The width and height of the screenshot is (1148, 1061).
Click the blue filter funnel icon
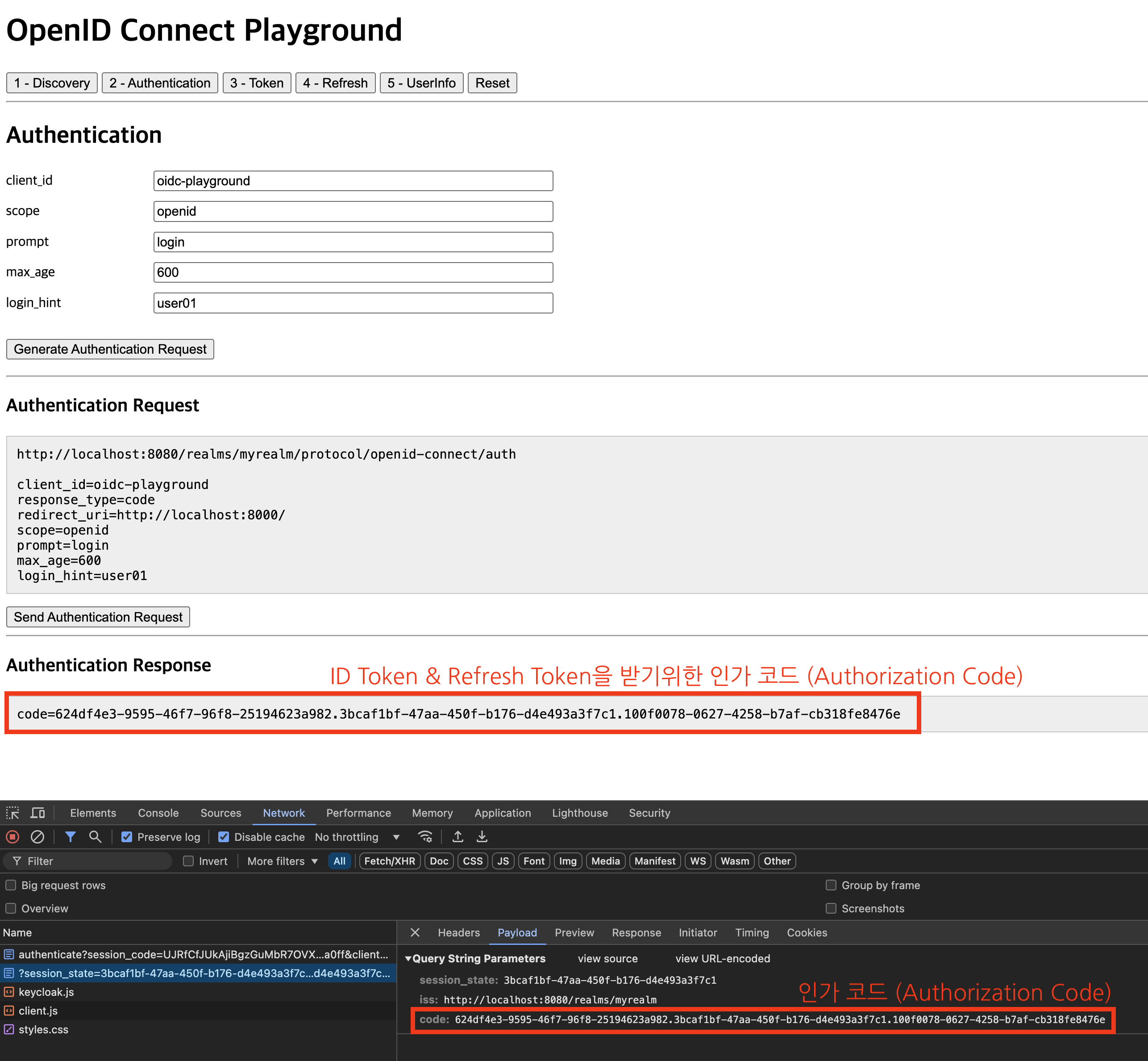[x=70, y=837]
